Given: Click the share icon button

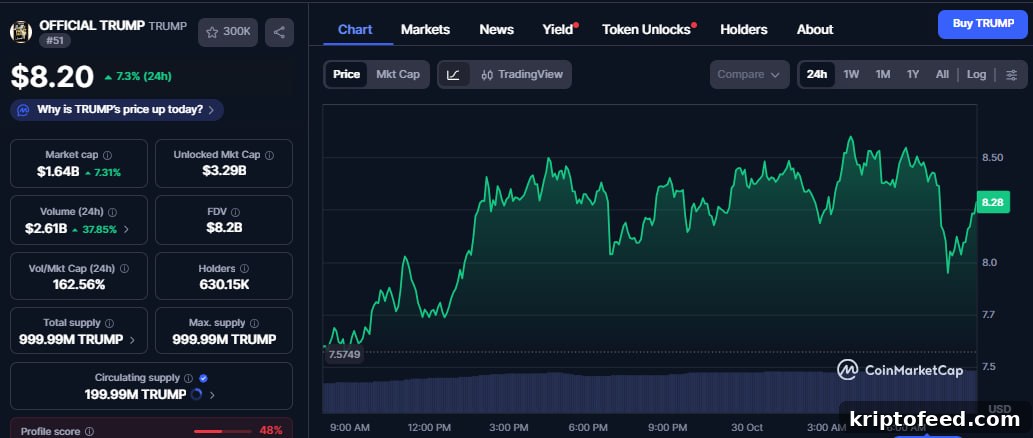Looking at the screenshot, I should pos(279,32).
